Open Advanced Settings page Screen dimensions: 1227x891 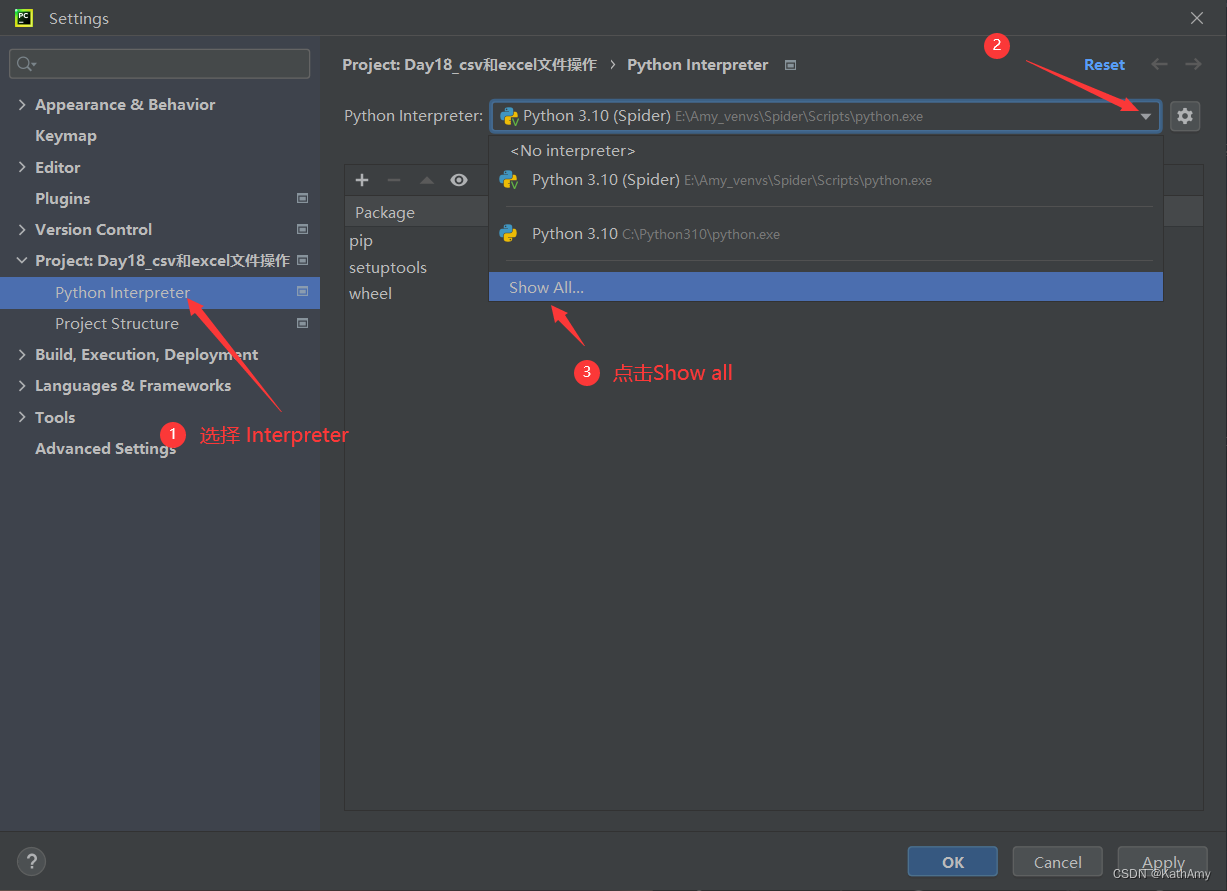pos(106,448)
